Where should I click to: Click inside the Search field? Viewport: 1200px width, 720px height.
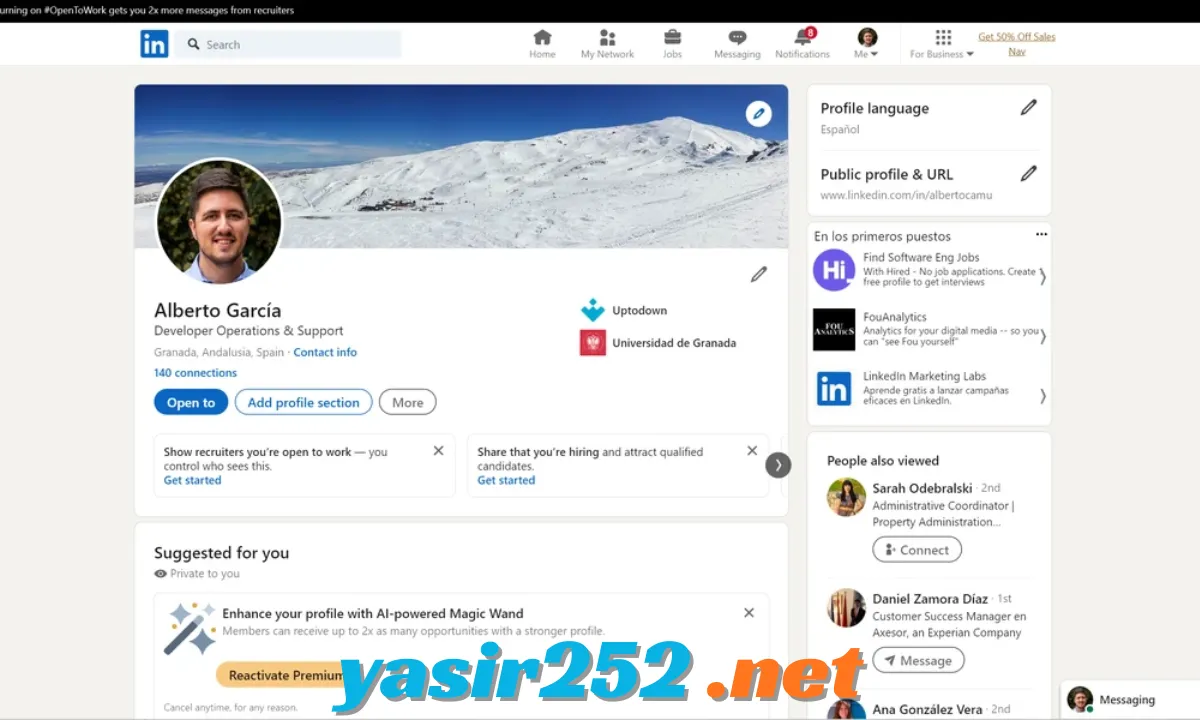(x=288, y=44)
